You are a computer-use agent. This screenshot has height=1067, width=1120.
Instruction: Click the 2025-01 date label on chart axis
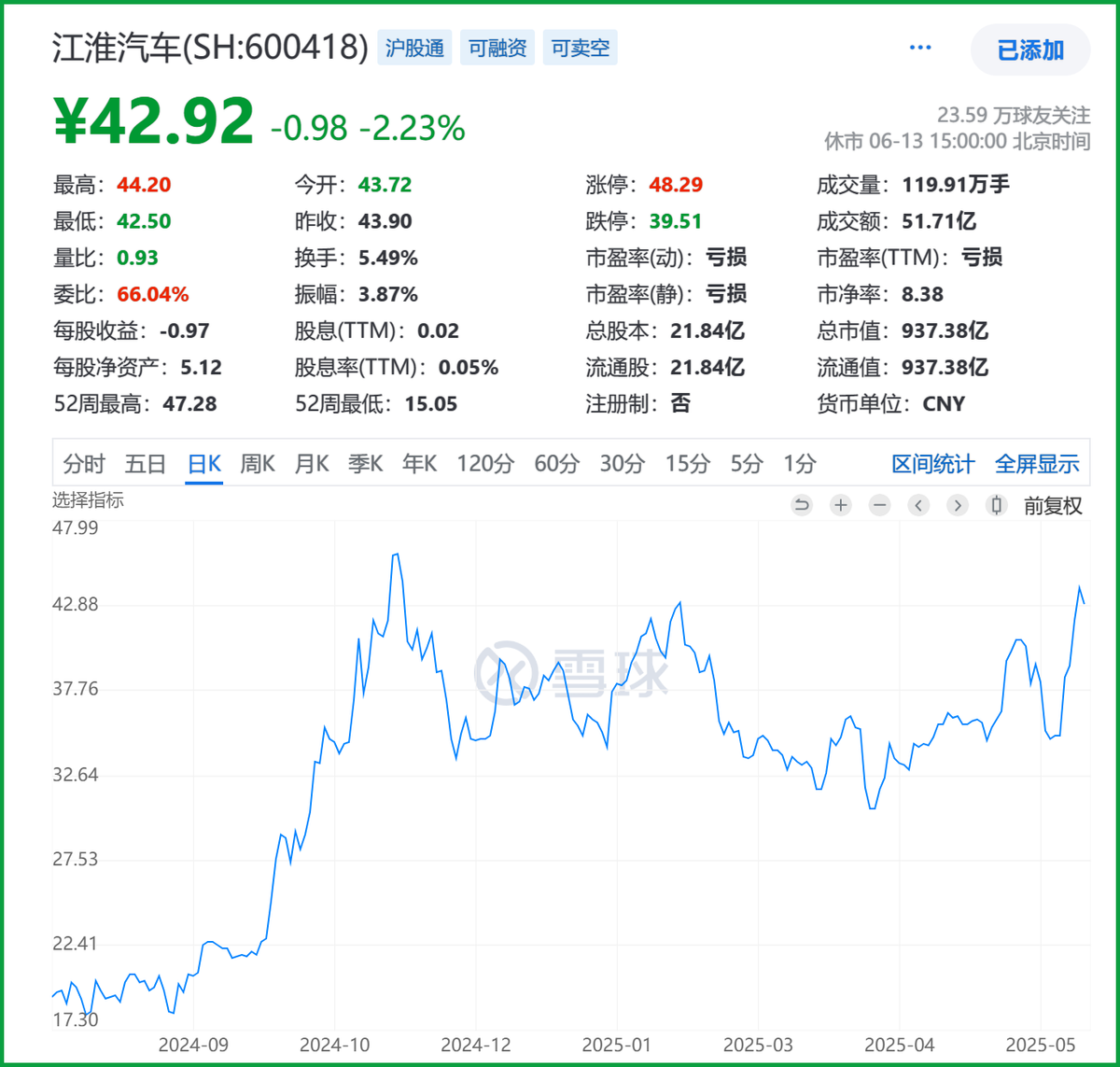click(x=616, y=1044)
